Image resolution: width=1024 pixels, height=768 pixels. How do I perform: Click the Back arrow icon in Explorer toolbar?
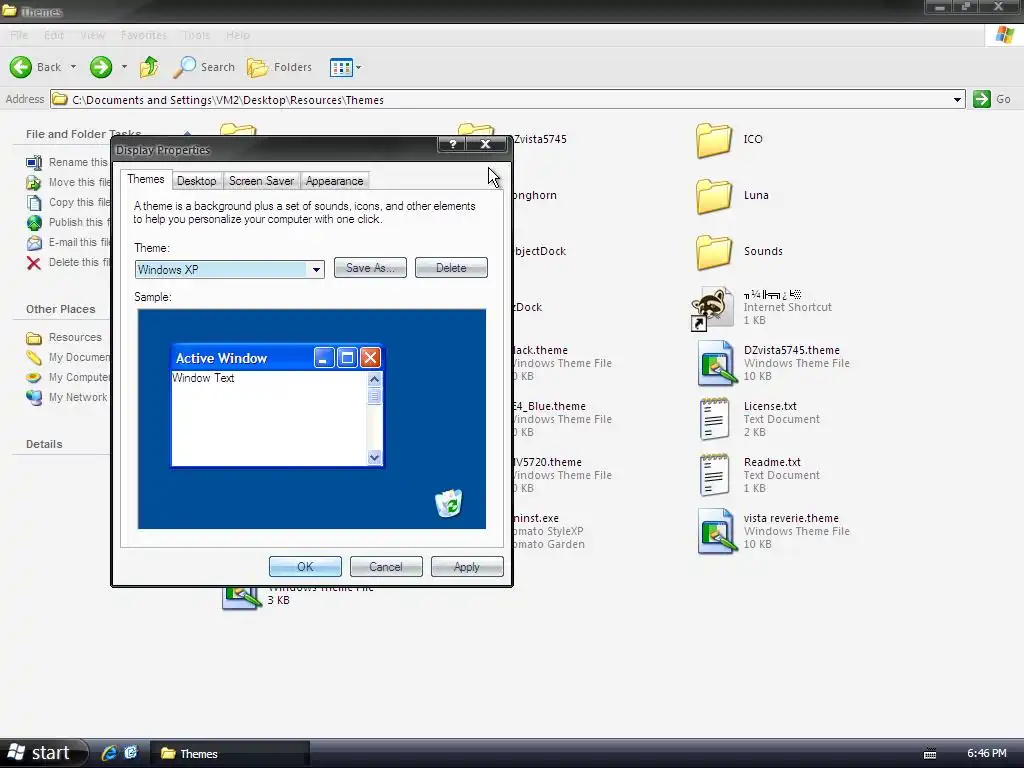click(20, 67)
